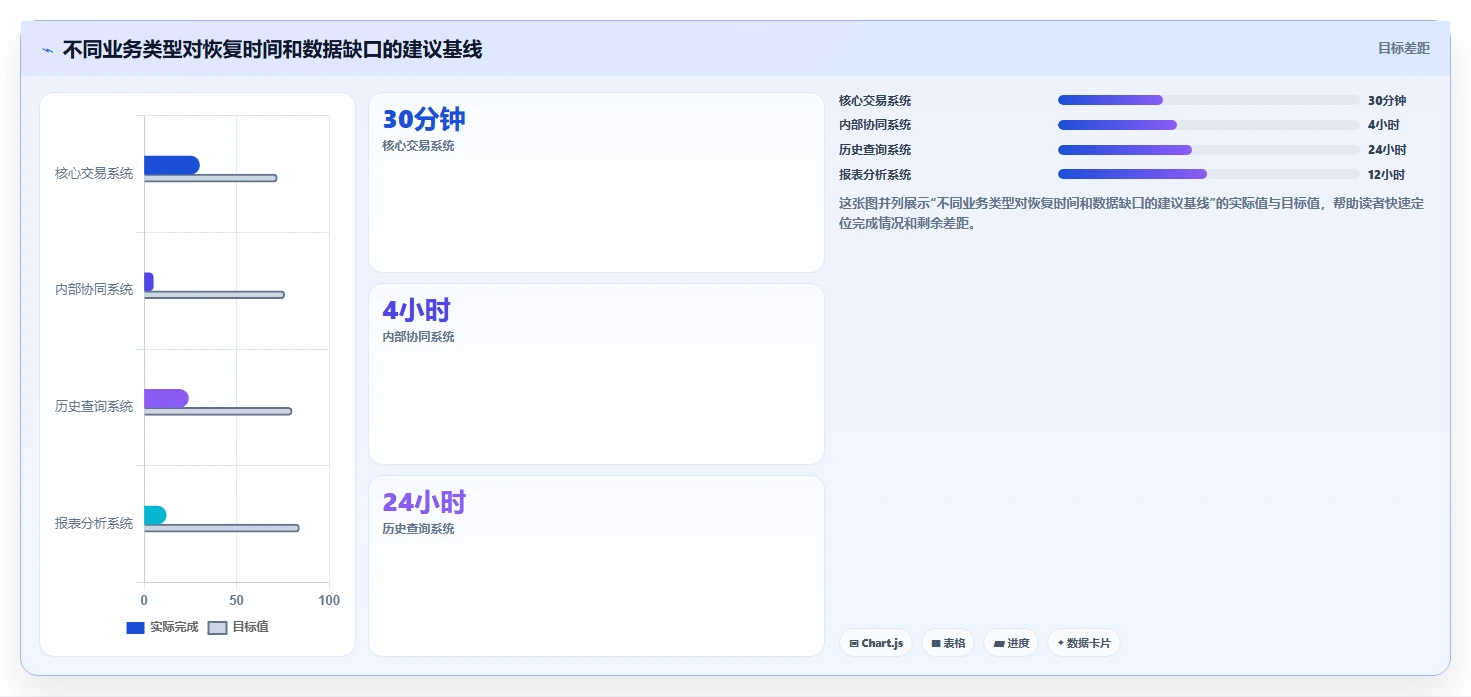Image resolution: width=1471 pixels, height=697 pixels.
Task: Click the 报表分析系统 label in the progress list
Action: point(875,175)
